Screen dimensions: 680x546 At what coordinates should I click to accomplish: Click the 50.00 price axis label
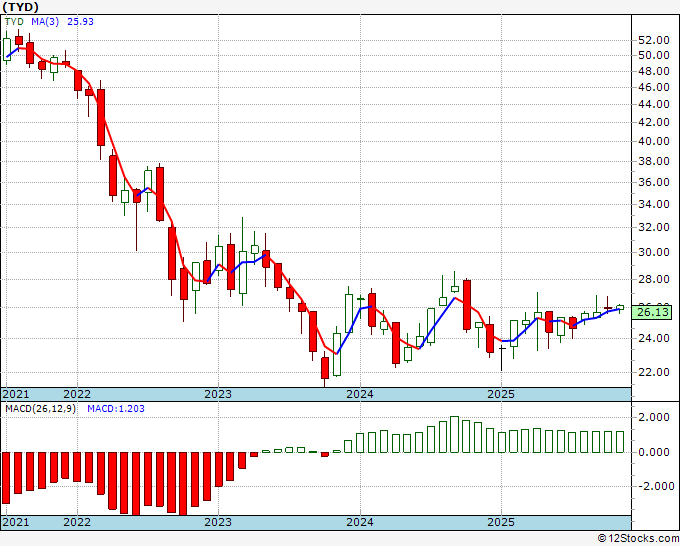pos(654,56)
